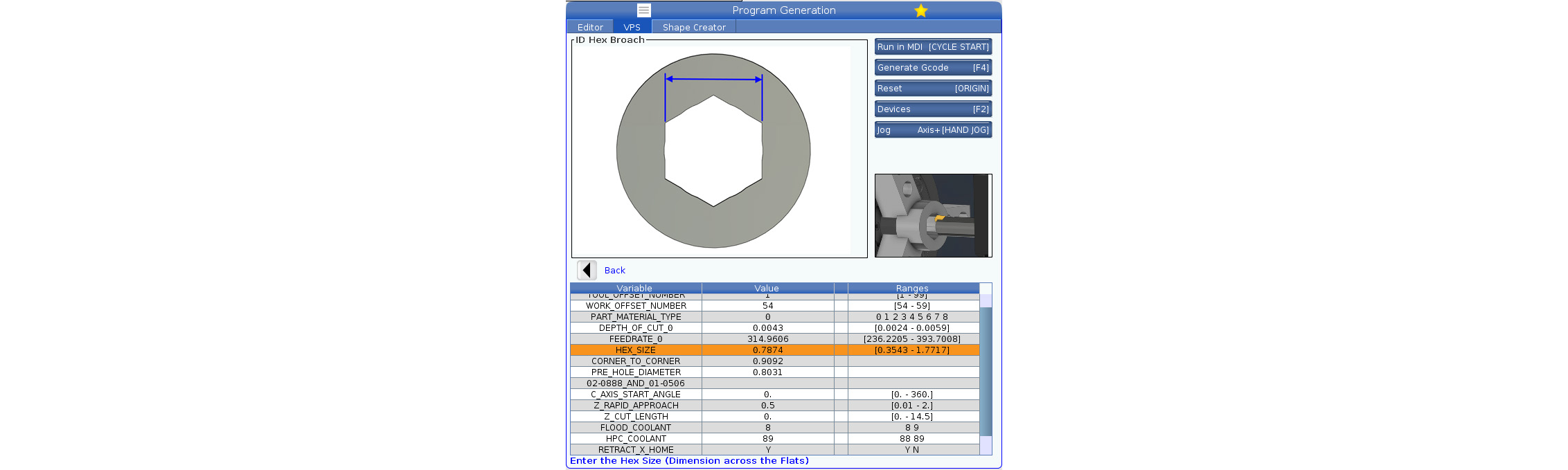Click range [0.3543 - 1.7717] cell
Screen dimensions: 1568x470
click(913, 350)
